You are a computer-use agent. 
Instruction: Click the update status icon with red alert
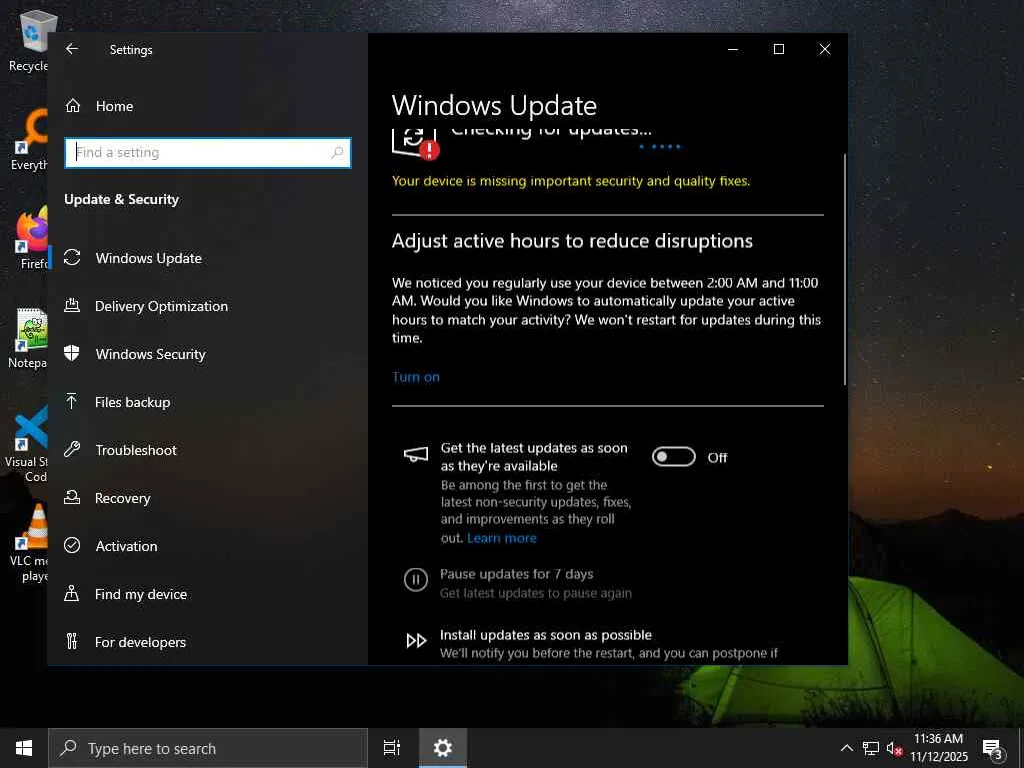point(416,143)
